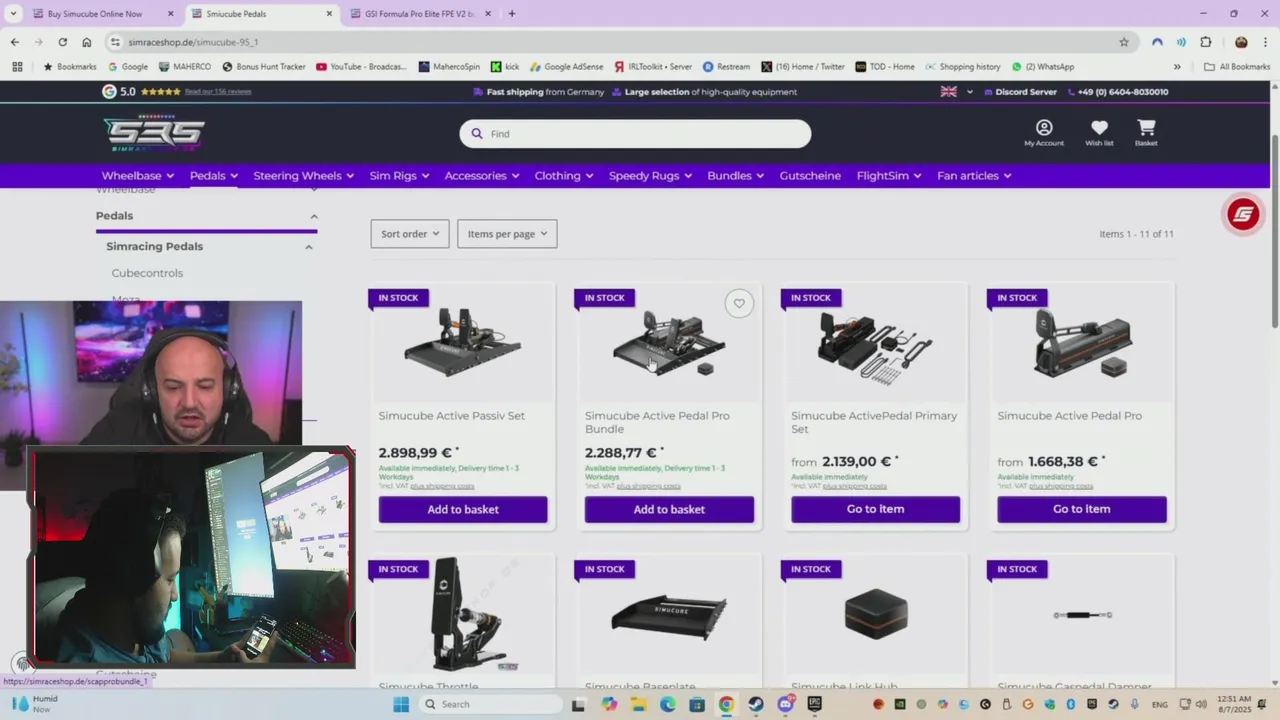Open the Clothing navigation menu
The image size is (1280, 720).
tap(564, 176)
